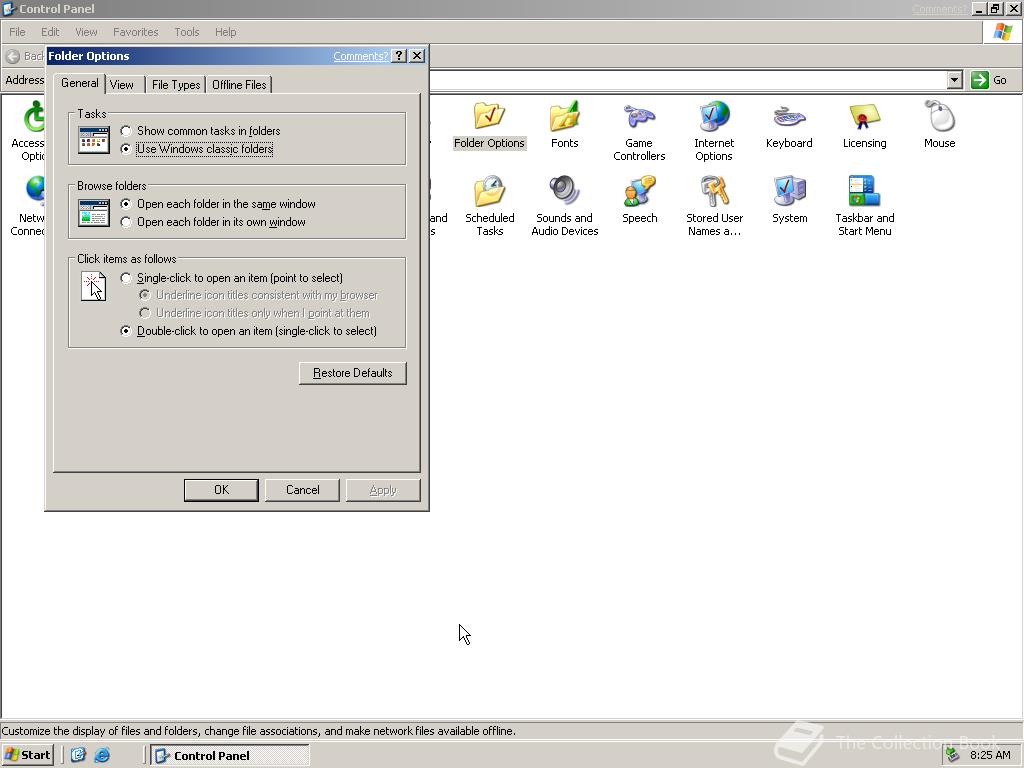
Task: Open the Folder Options control panel icon
Action: click(x=489, y=125)
